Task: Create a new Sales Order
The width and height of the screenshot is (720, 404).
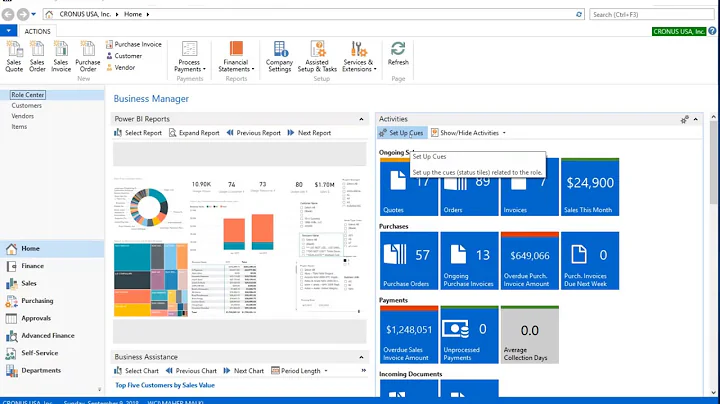Action: click(x=37, y=56)
